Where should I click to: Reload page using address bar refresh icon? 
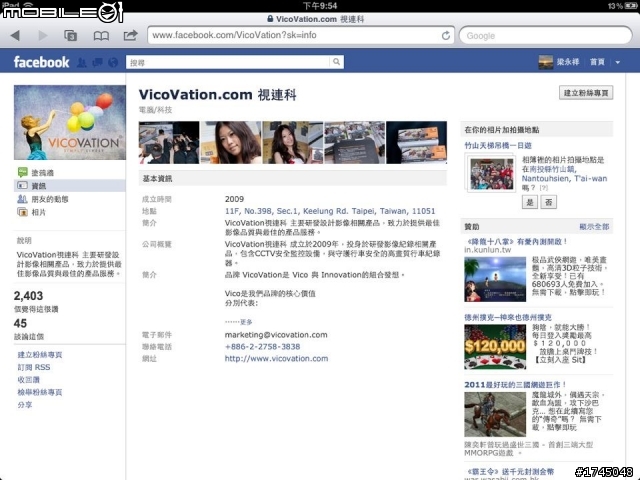tap(446, 36)
